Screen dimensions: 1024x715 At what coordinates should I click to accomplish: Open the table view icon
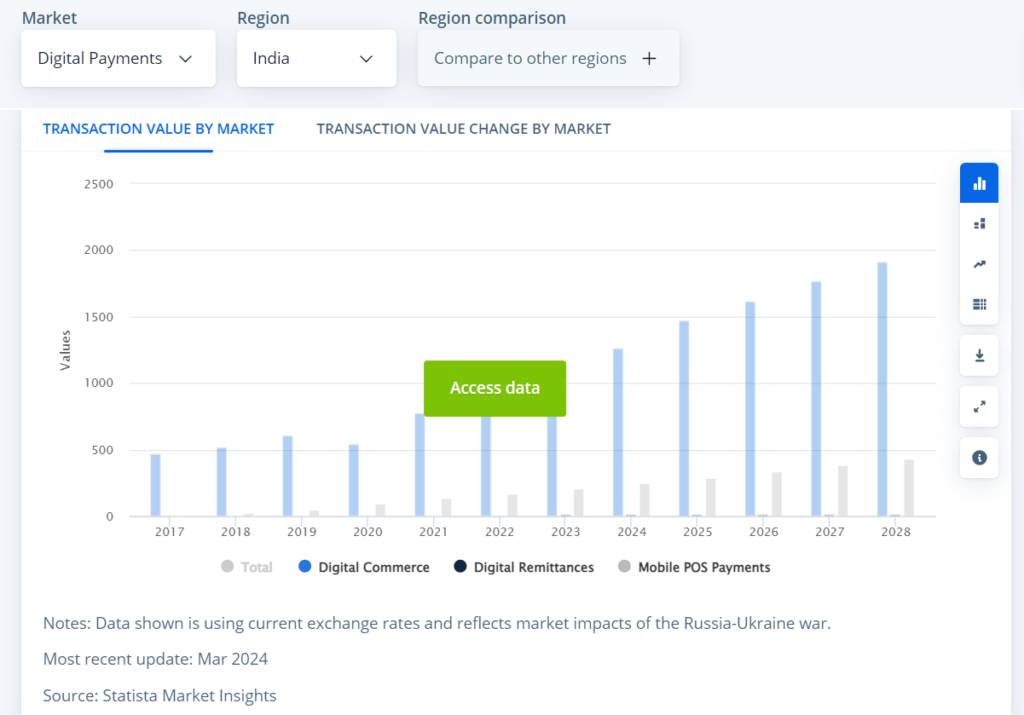pyautogui.click(x=979, y=304)
